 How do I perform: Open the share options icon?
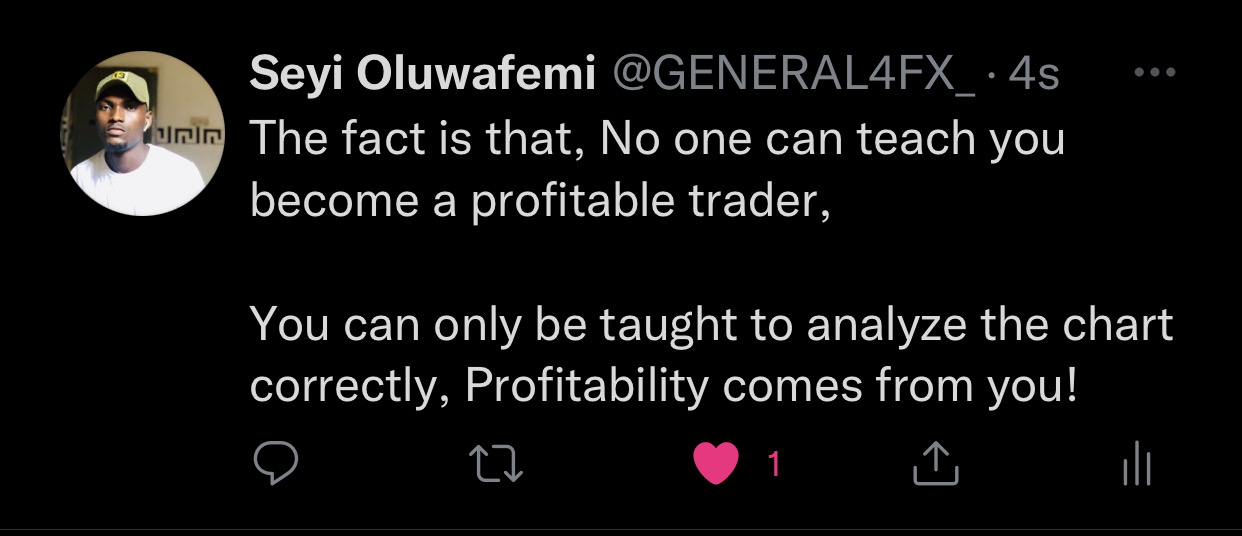coord(937,464)
